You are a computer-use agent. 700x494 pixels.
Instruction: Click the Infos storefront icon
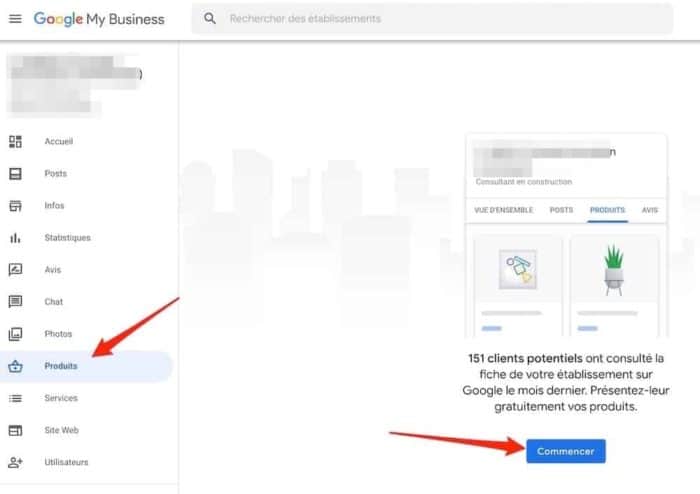click(15, 206)
